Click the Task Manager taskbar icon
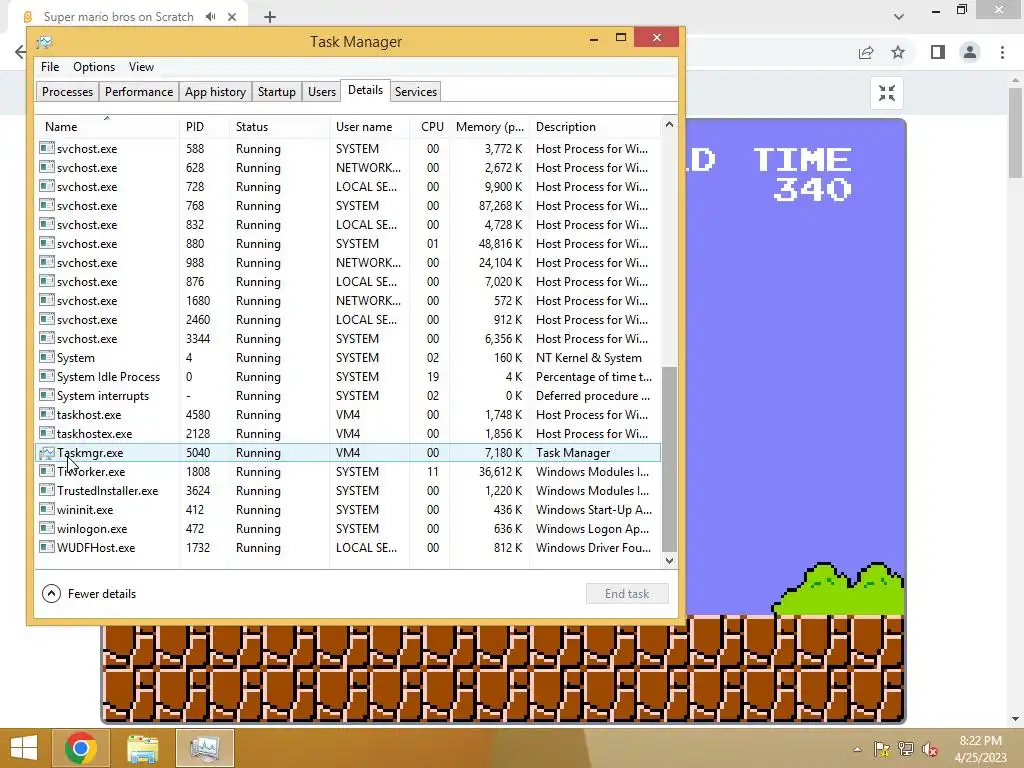Image resolution: width=1024 pixels, height=768 pixels. pyautogui.click(x=204, y=748)
